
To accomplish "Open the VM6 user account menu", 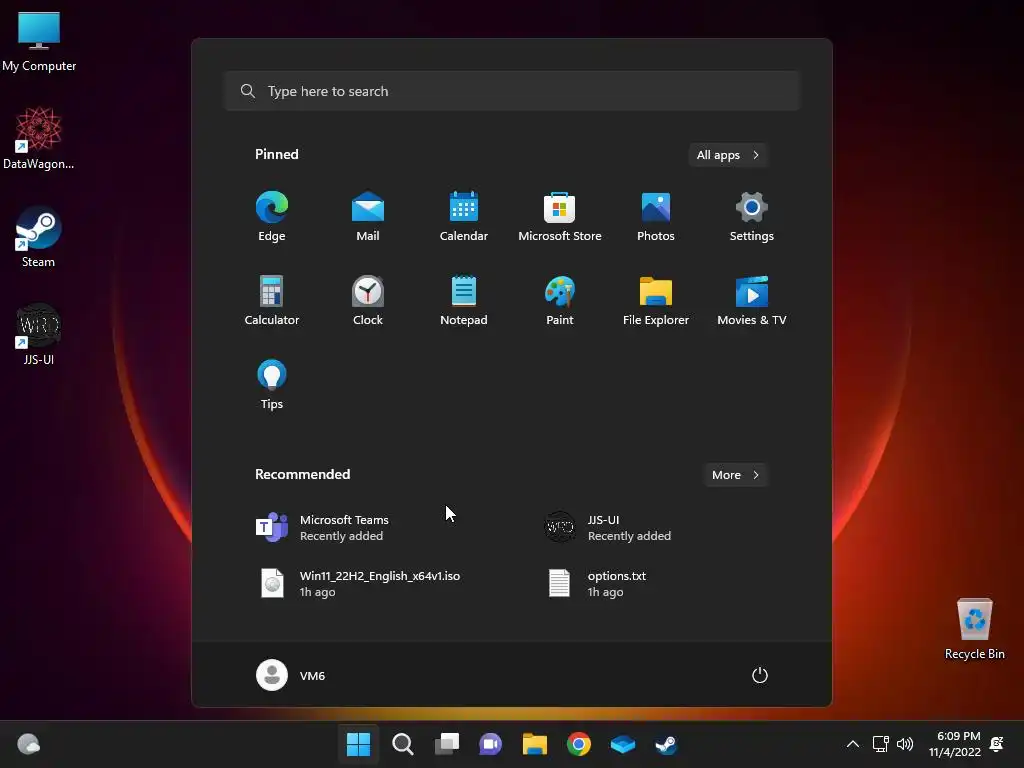I will (x=291, y=675).
